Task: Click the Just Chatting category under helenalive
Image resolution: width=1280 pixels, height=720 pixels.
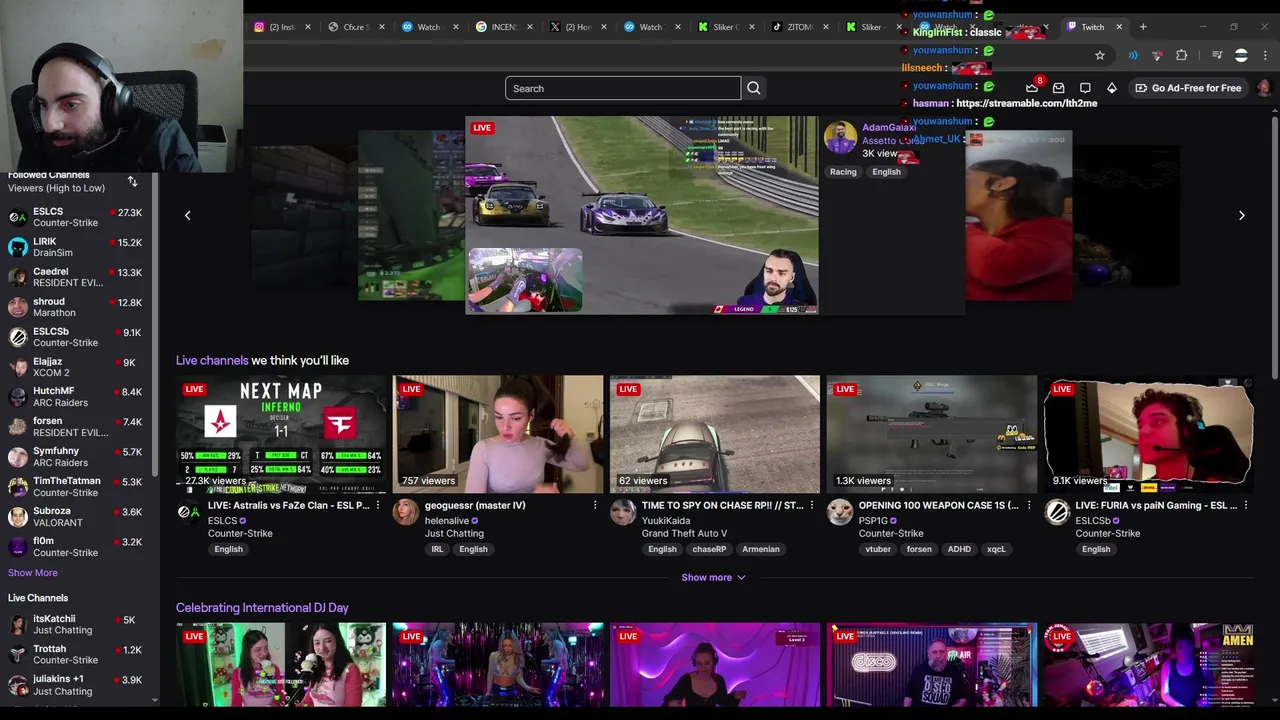Action: coord(454,533)
